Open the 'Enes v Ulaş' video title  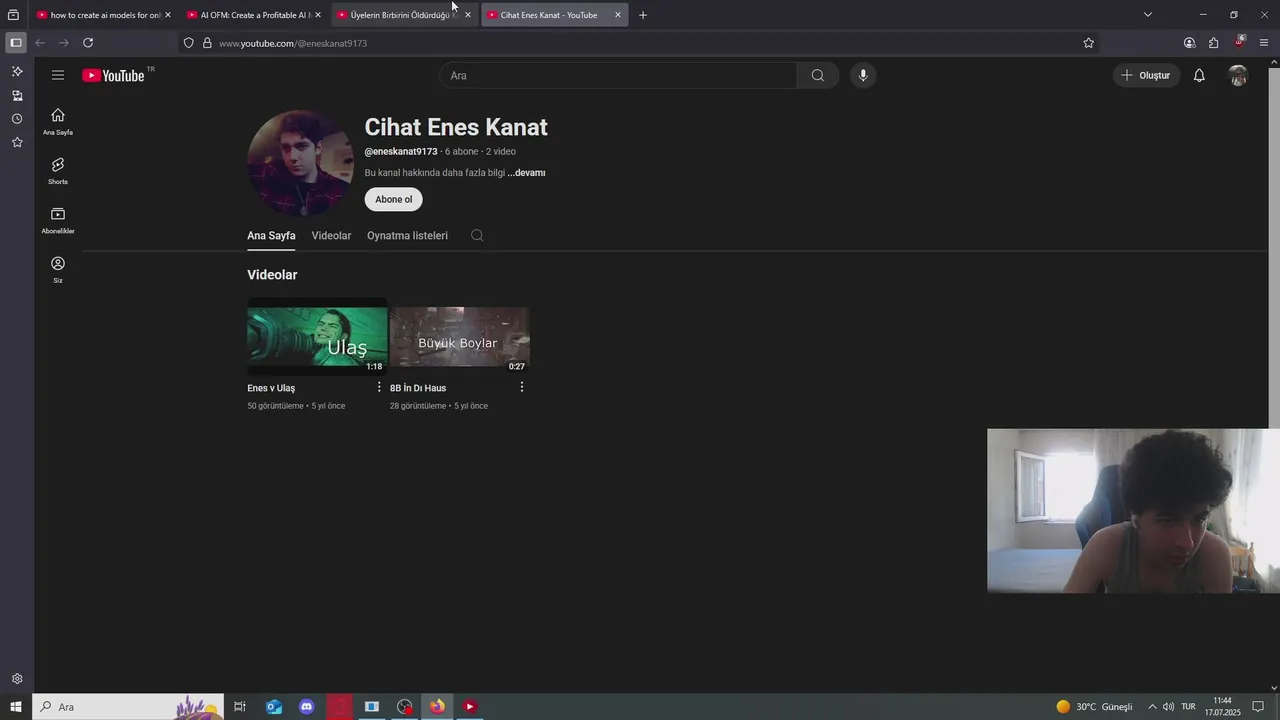[271, 388]
